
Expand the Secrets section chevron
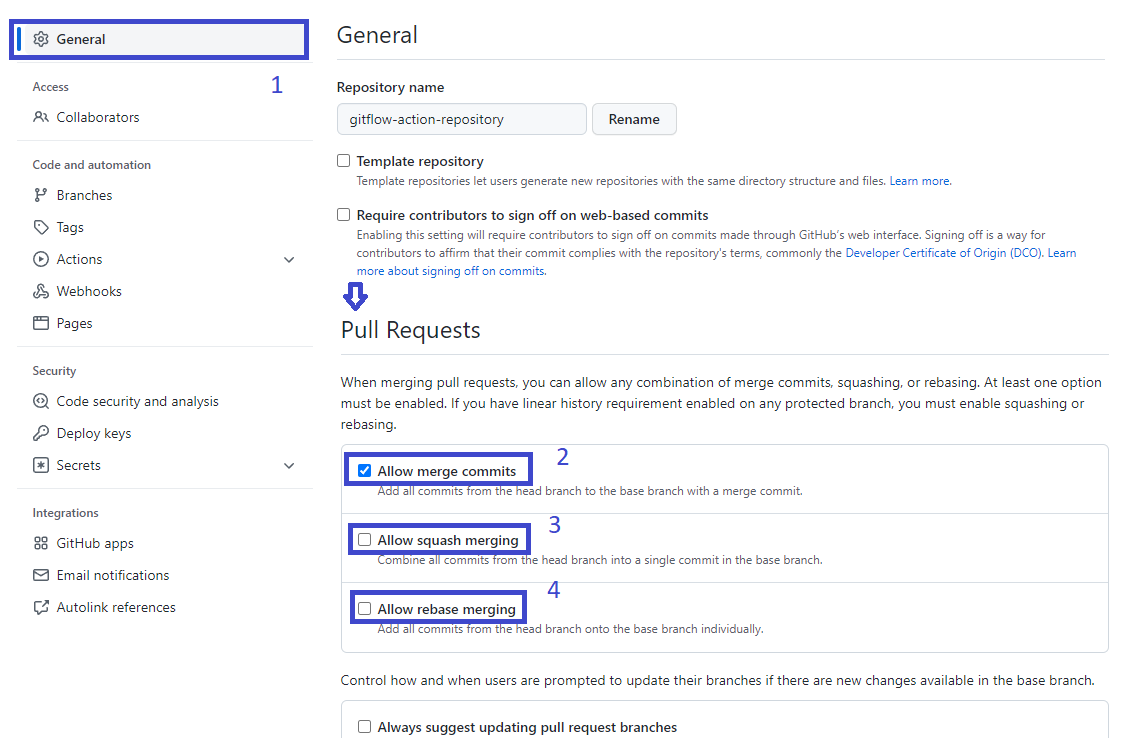289,465
